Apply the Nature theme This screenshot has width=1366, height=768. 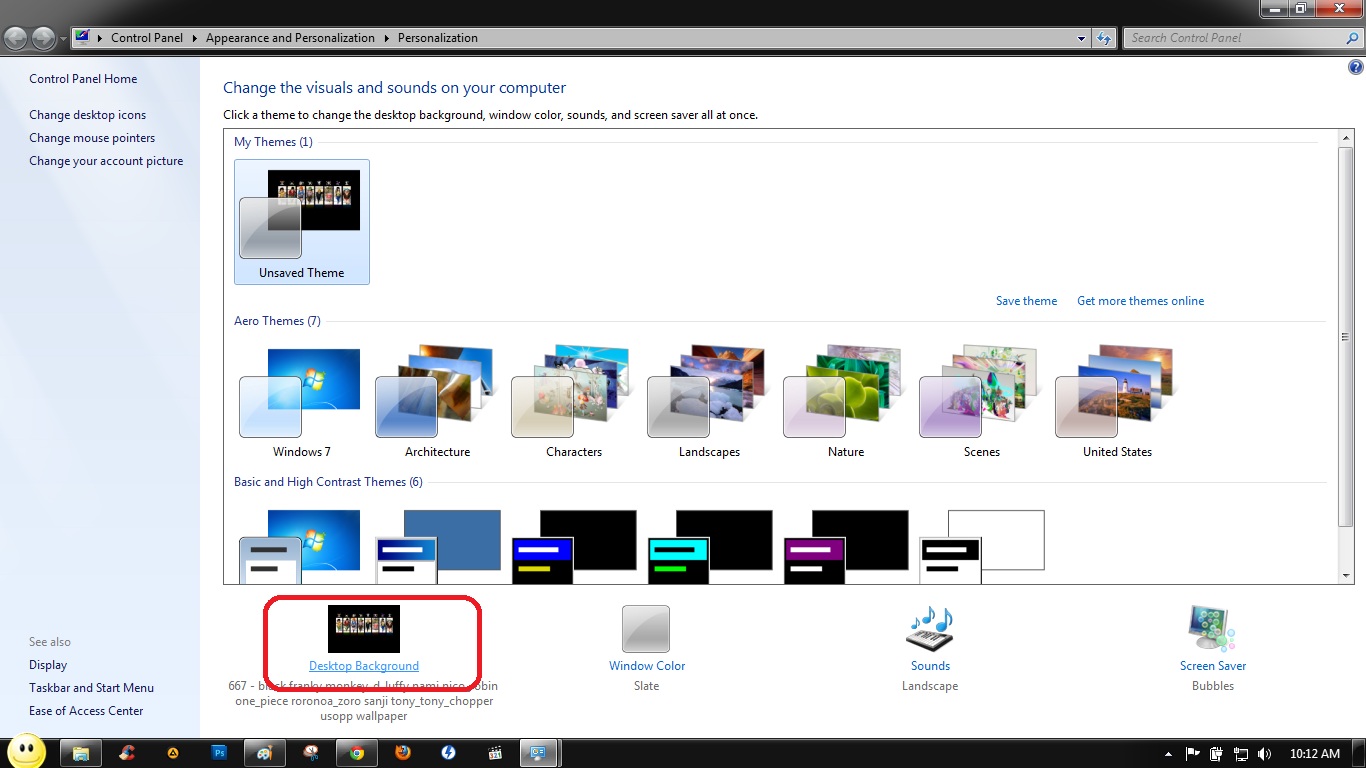pos(845,402)
